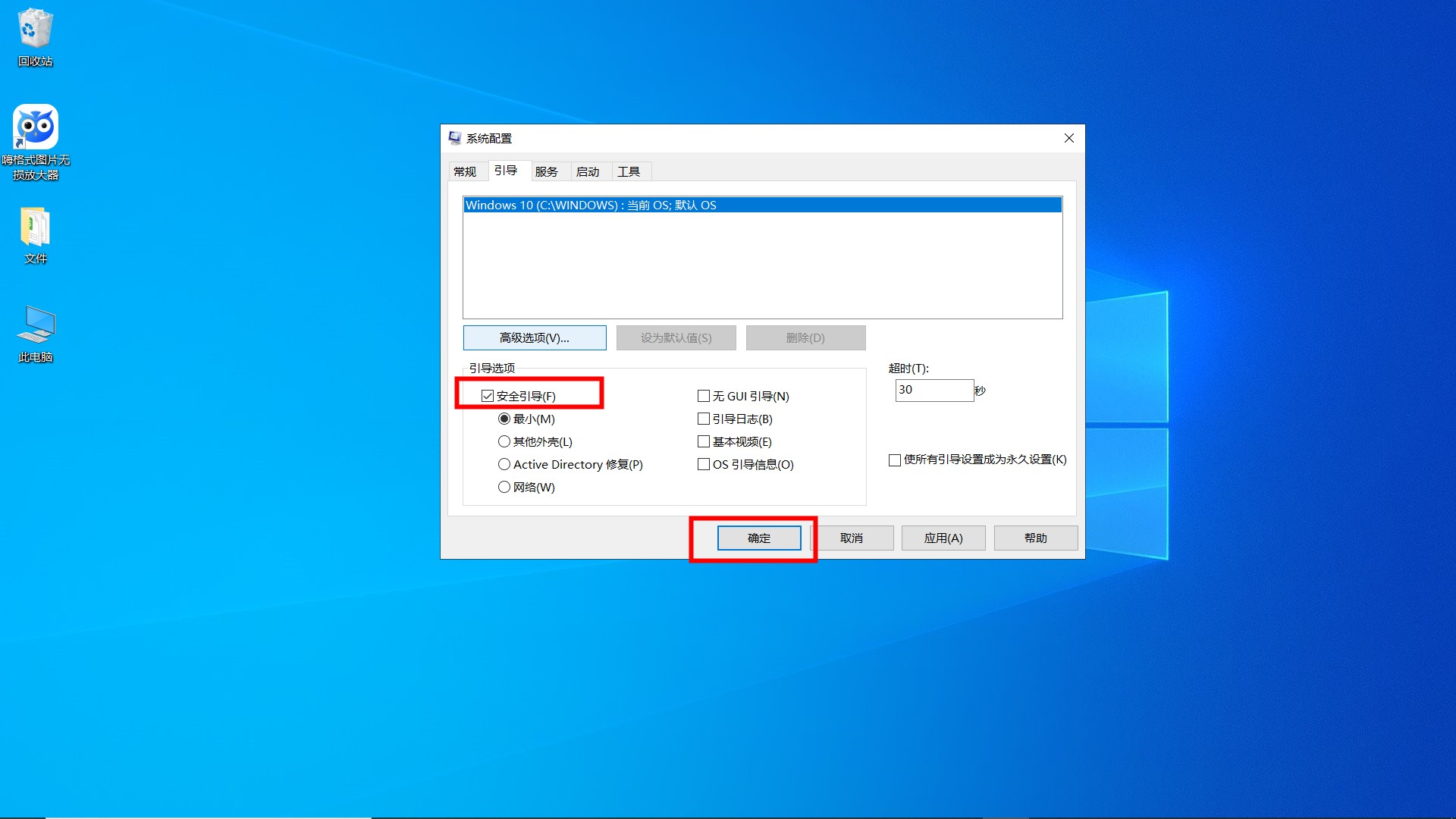Click the 应用(A) apply button
The height and width of the screenshot is (819, 1456).
(943, 538)
